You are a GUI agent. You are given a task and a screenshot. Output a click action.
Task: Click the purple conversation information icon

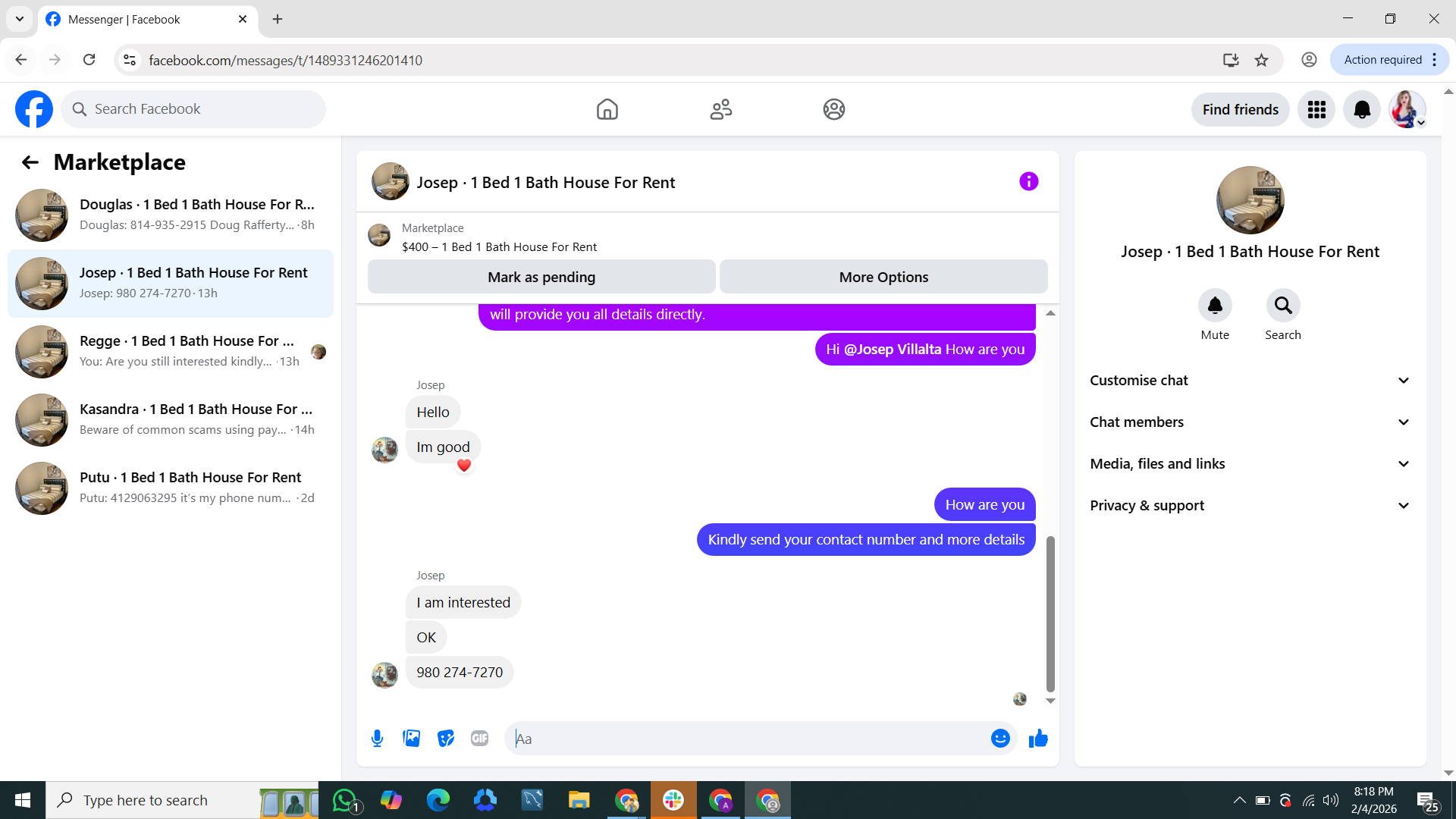click(x=1028, y=181)
